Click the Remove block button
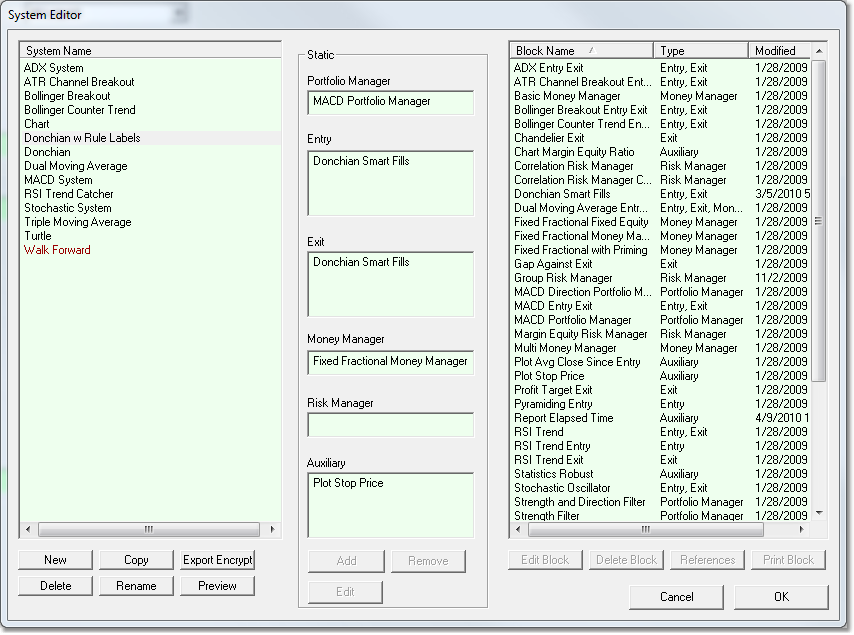854x635 pixels. coord(428,561)
